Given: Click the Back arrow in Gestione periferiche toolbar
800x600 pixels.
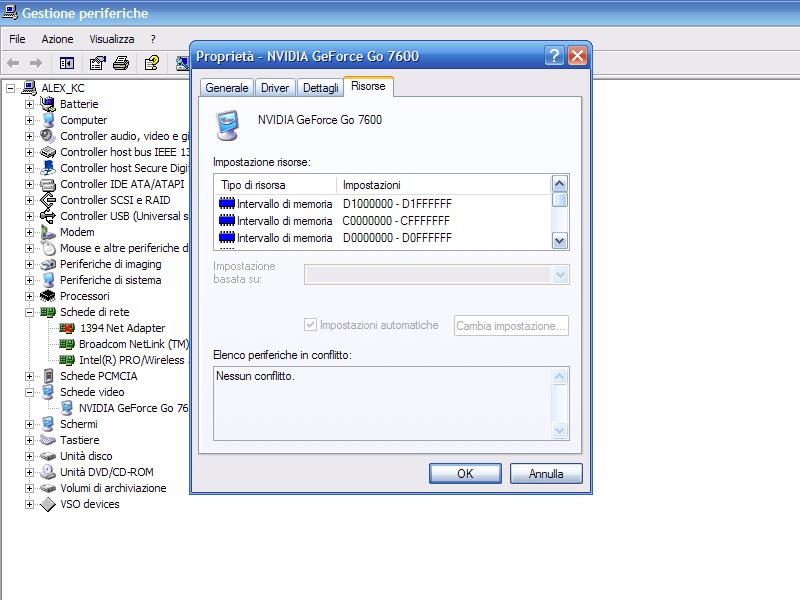Looking at the screenshot, I should (13, 63).
